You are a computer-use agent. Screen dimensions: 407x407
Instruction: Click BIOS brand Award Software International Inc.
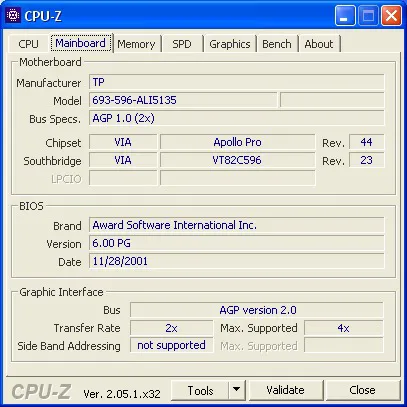click(x=237, y=225)
